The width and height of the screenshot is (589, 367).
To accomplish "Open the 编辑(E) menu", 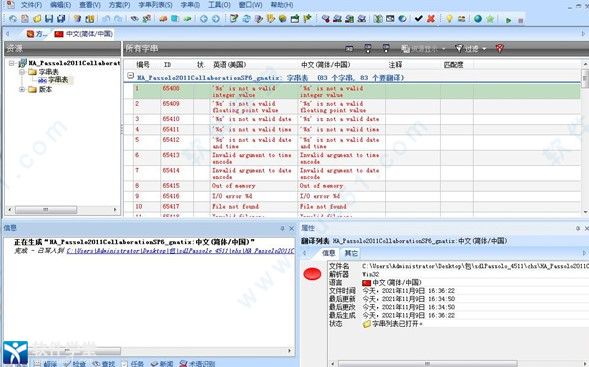I will [x=60, y=5].
